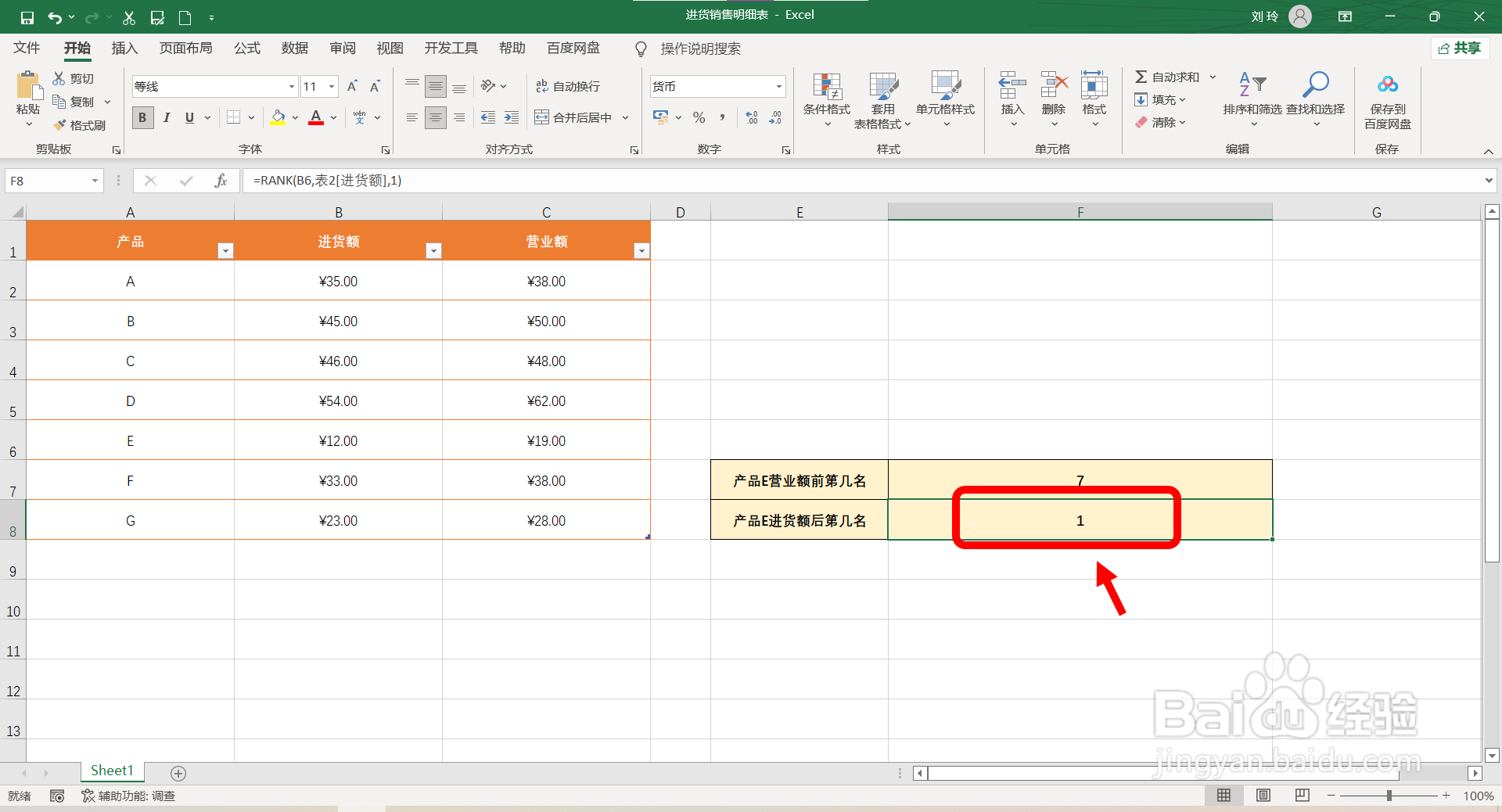Click the font color A icon
The image size is (1502, 812).
pos(316,117)
